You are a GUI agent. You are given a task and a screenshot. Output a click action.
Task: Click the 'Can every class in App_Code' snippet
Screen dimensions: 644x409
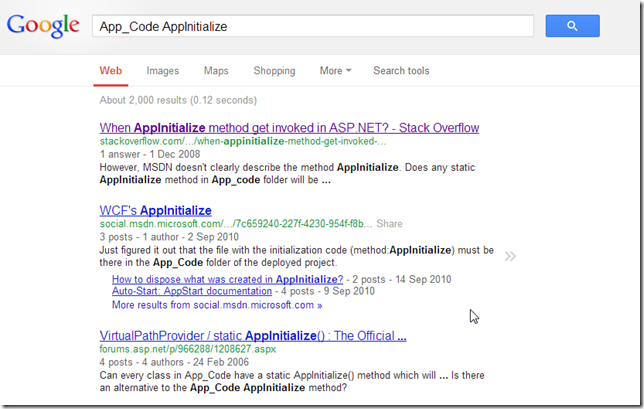click(x=292, y=381)
